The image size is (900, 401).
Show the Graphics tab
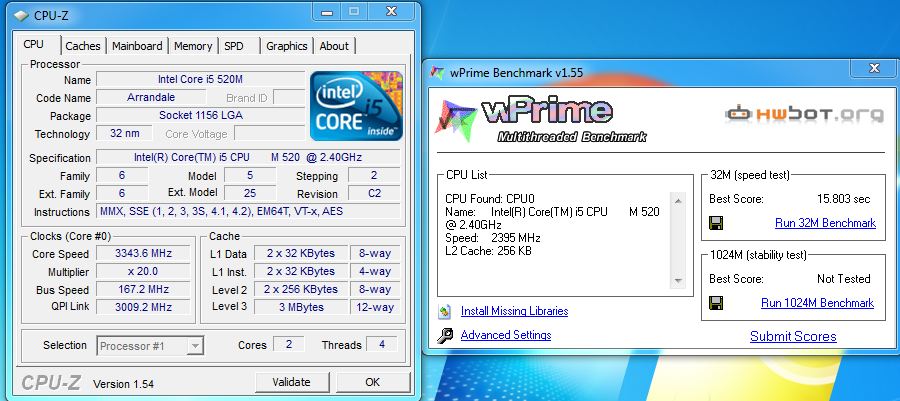[x=286, y=46]
